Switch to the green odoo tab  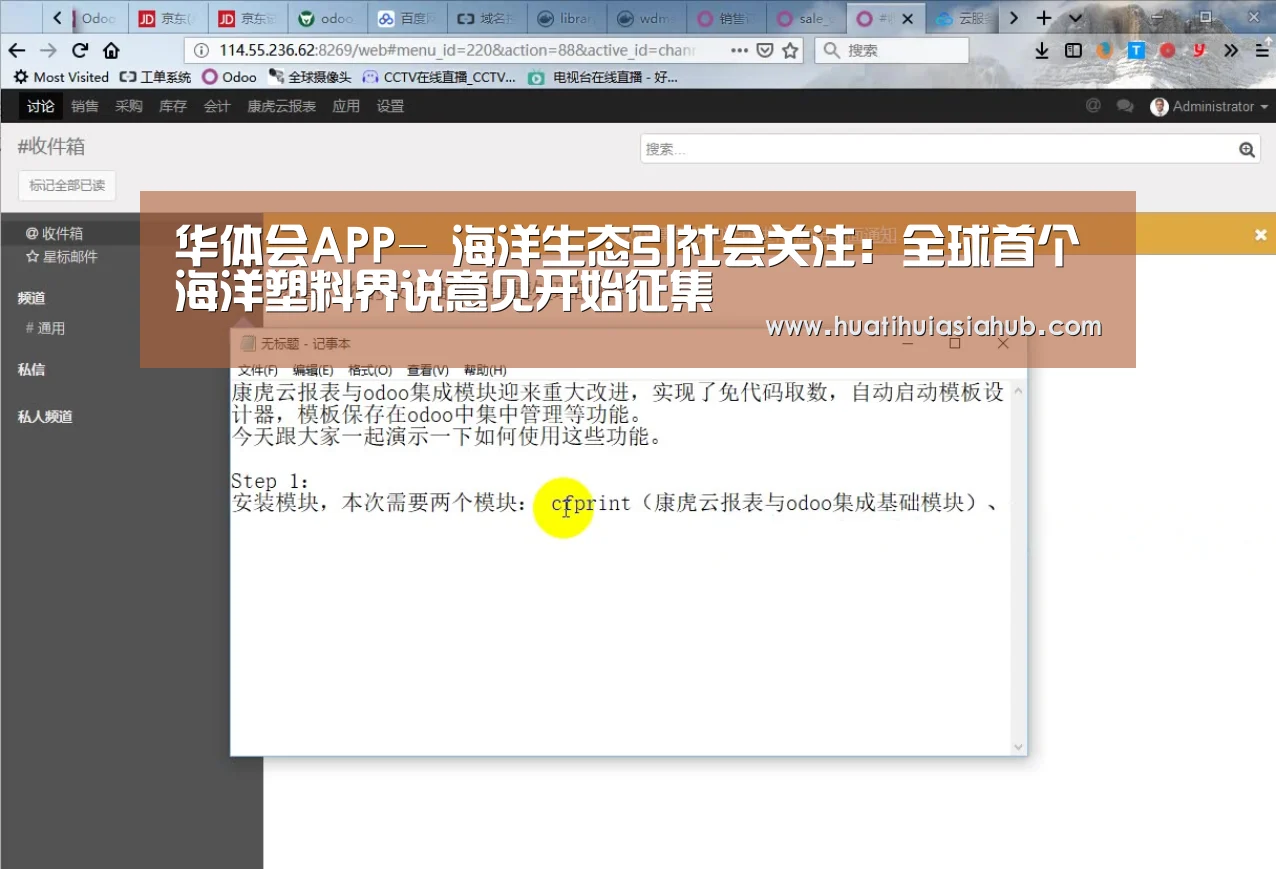pyautogui.click(x=328, y=18)
